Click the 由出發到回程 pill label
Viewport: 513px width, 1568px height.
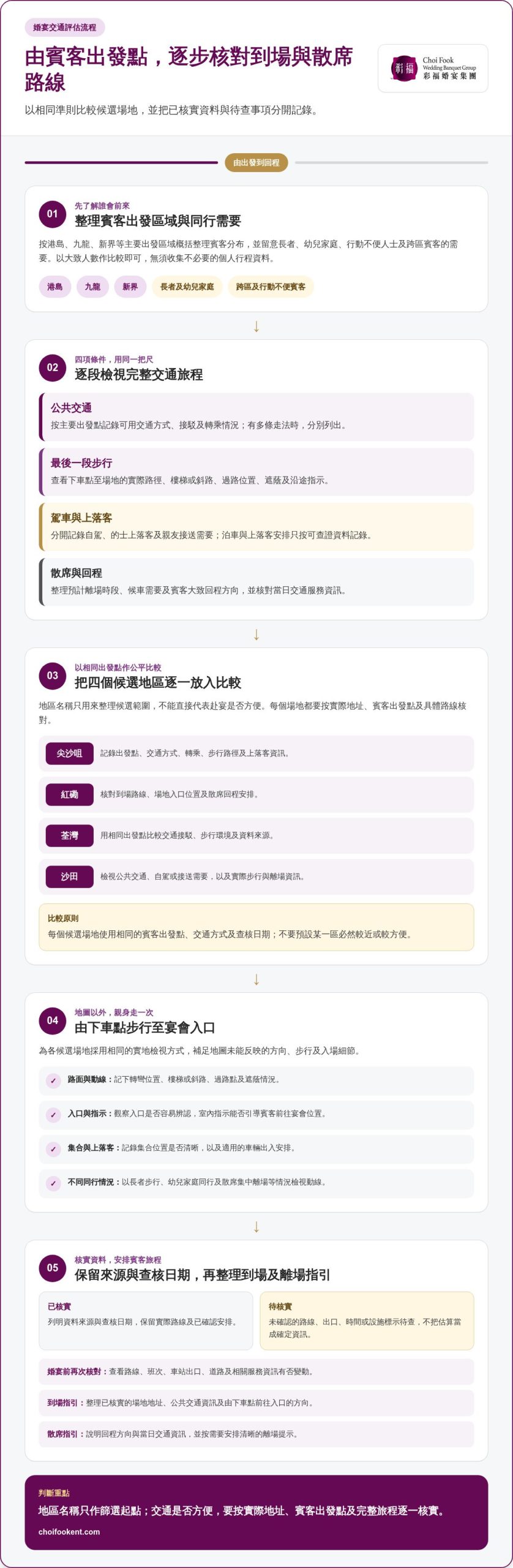256,162
